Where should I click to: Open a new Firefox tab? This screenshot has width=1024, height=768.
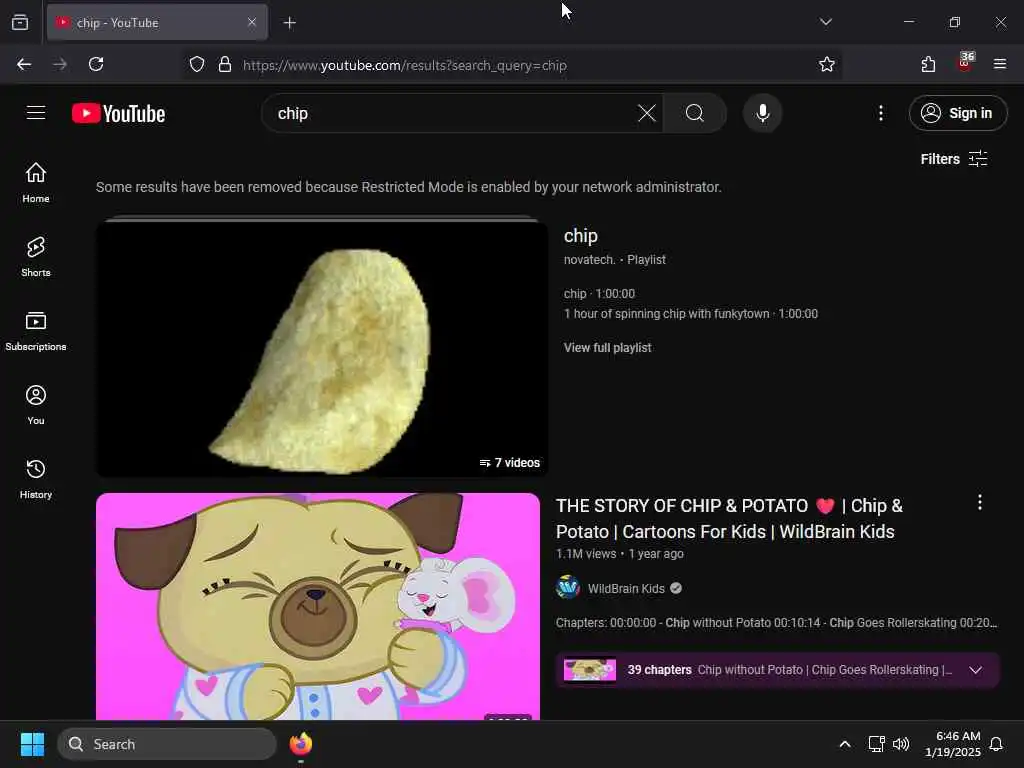coord(289,23)
